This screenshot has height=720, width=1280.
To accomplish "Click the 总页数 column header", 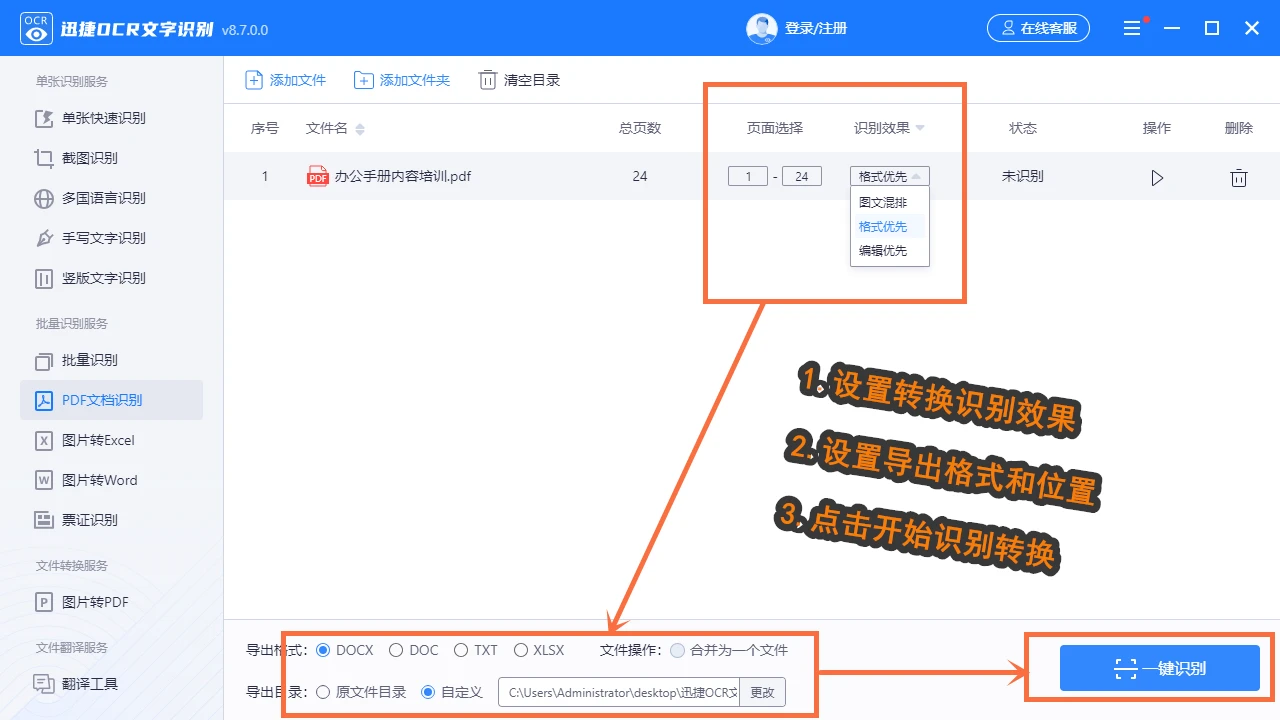I will click(x=640, y=128).
